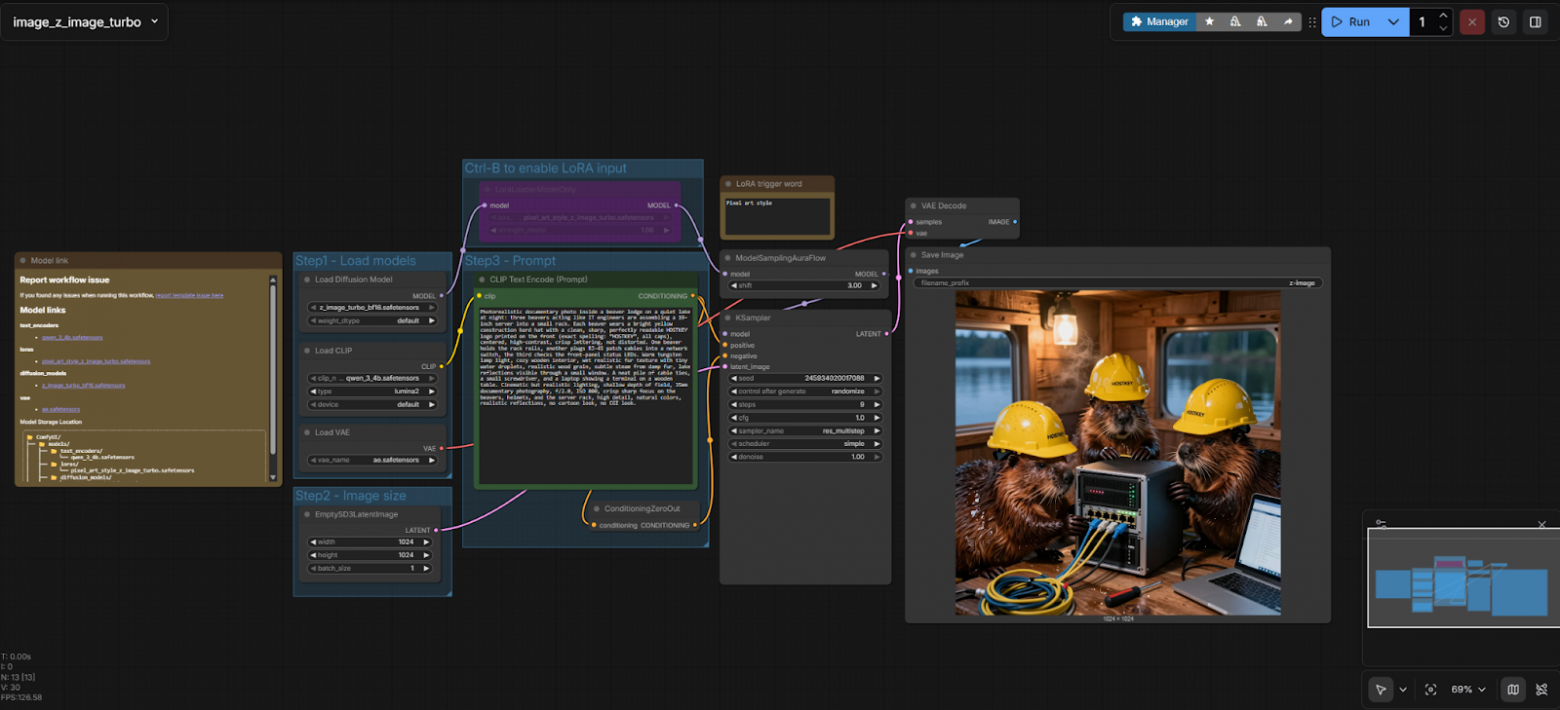Collapse the KSampler node using its dot

pos(729,318)
